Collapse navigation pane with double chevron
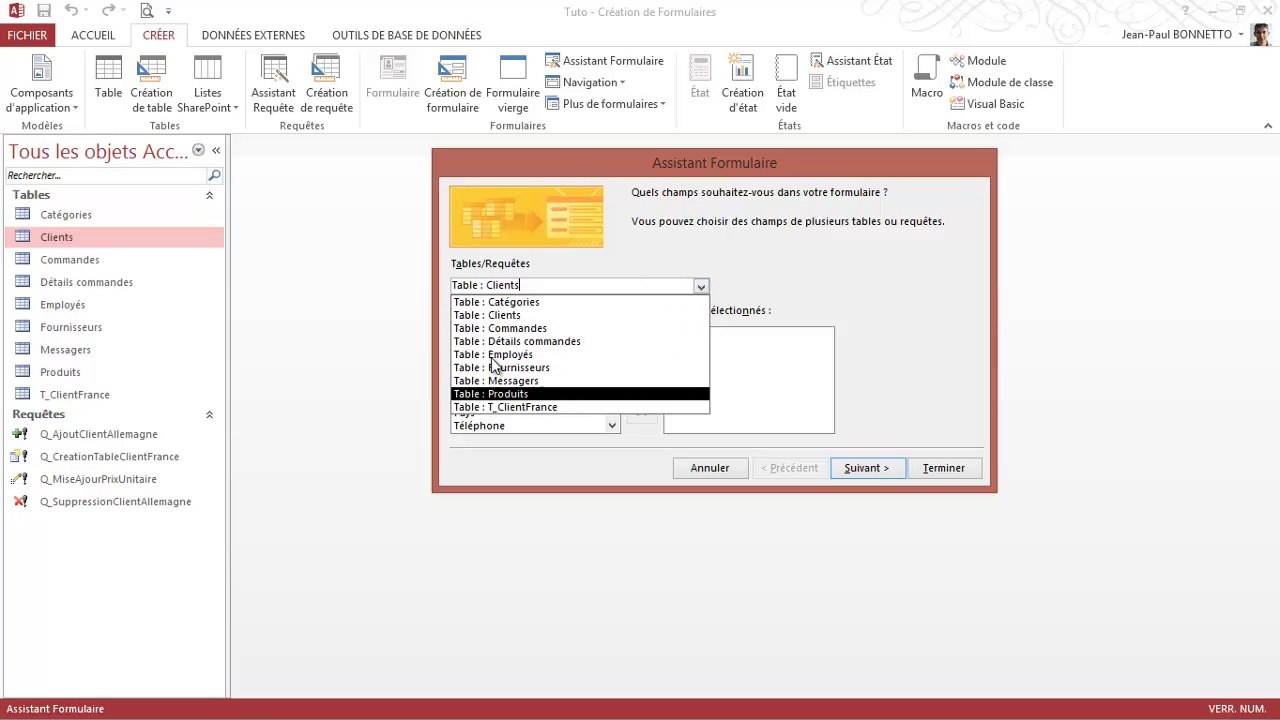The width and height of the screenshot is (1280, 720). tap(215, 150)
